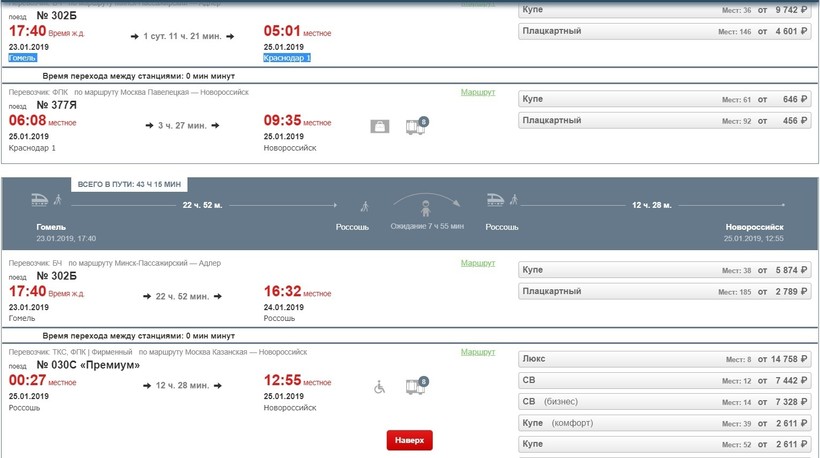Expand Купе (комфорт) class with 39 seats
This screenshot has width=820, height=458.
coord(664,423)
